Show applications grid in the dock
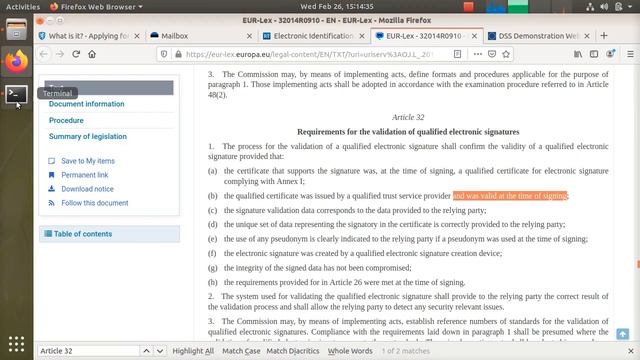Image resolution: width=640 pixels, height=360 pixels. pyautogui.click(x=16, y=344)
